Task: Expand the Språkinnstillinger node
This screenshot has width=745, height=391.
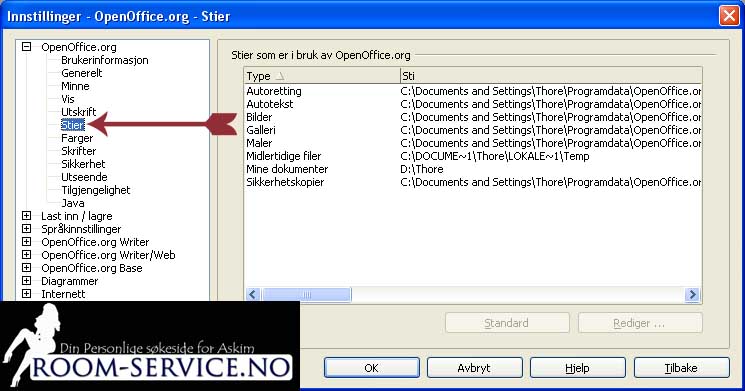Action: 27,229
